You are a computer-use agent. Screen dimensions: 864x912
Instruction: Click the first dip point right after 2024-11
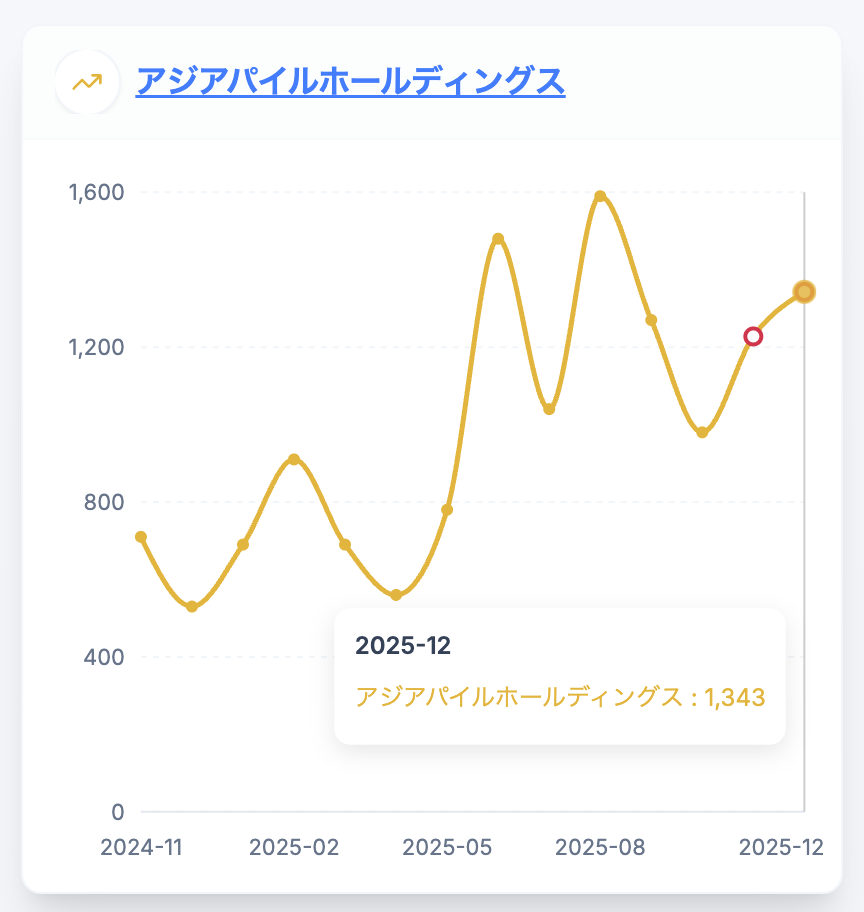click(x=192, y=607)
